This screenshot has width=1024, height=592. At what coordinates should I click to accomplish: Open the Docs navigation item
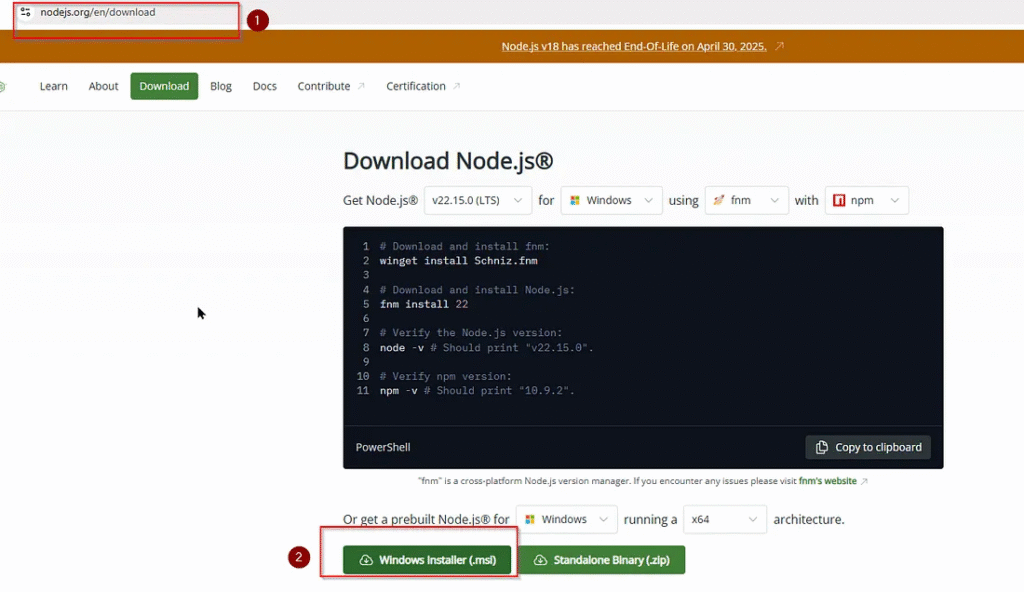coord(264,86)
